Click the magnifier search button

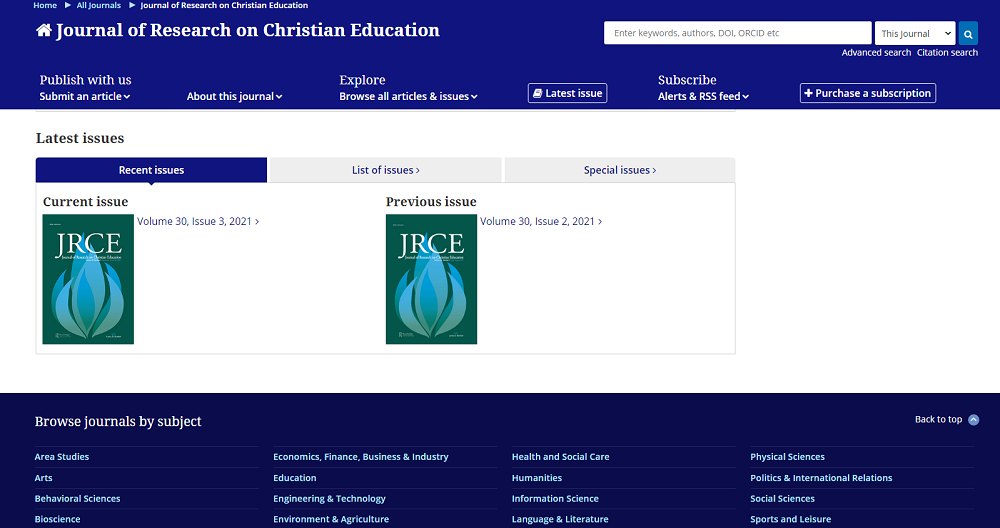pyautogui.click(x=968, y=33)
